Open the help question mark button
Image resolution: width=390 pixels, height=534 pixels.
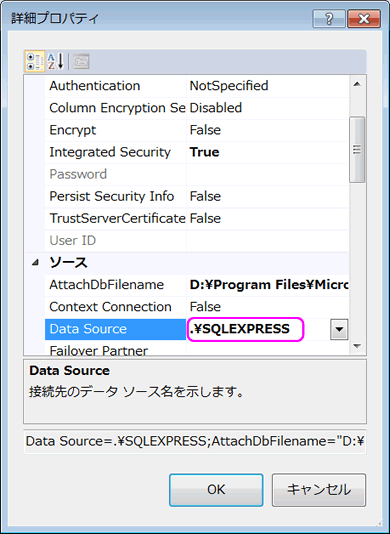pos(329,19)
